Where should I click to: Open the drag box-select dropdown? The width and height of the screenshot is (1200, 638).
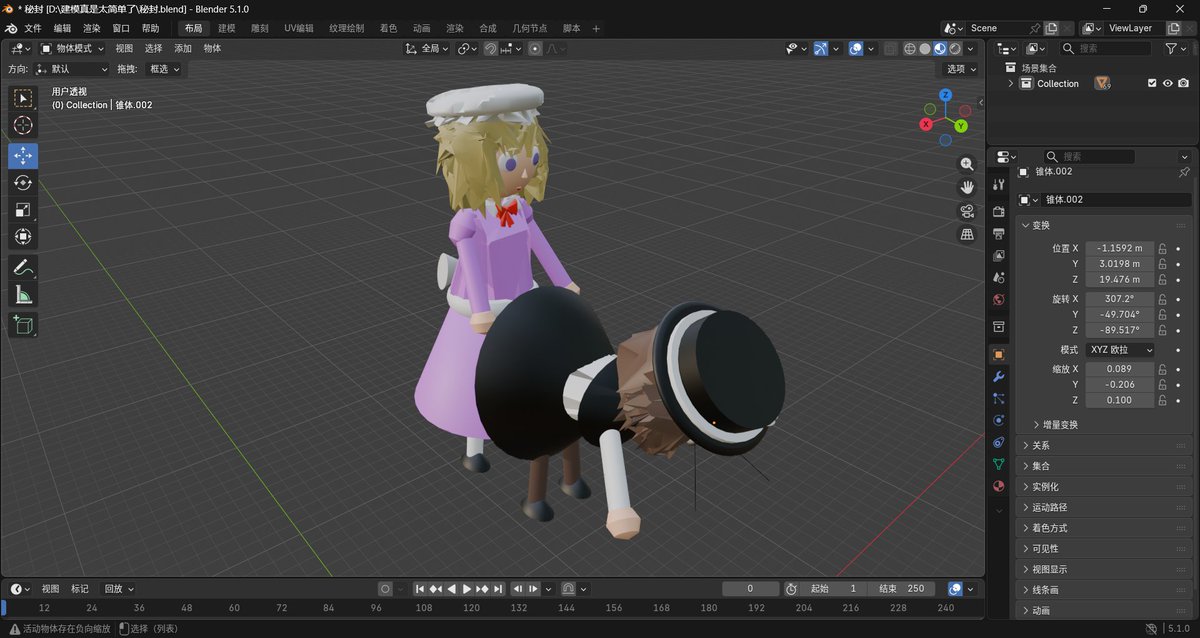[x=163, y=69]
